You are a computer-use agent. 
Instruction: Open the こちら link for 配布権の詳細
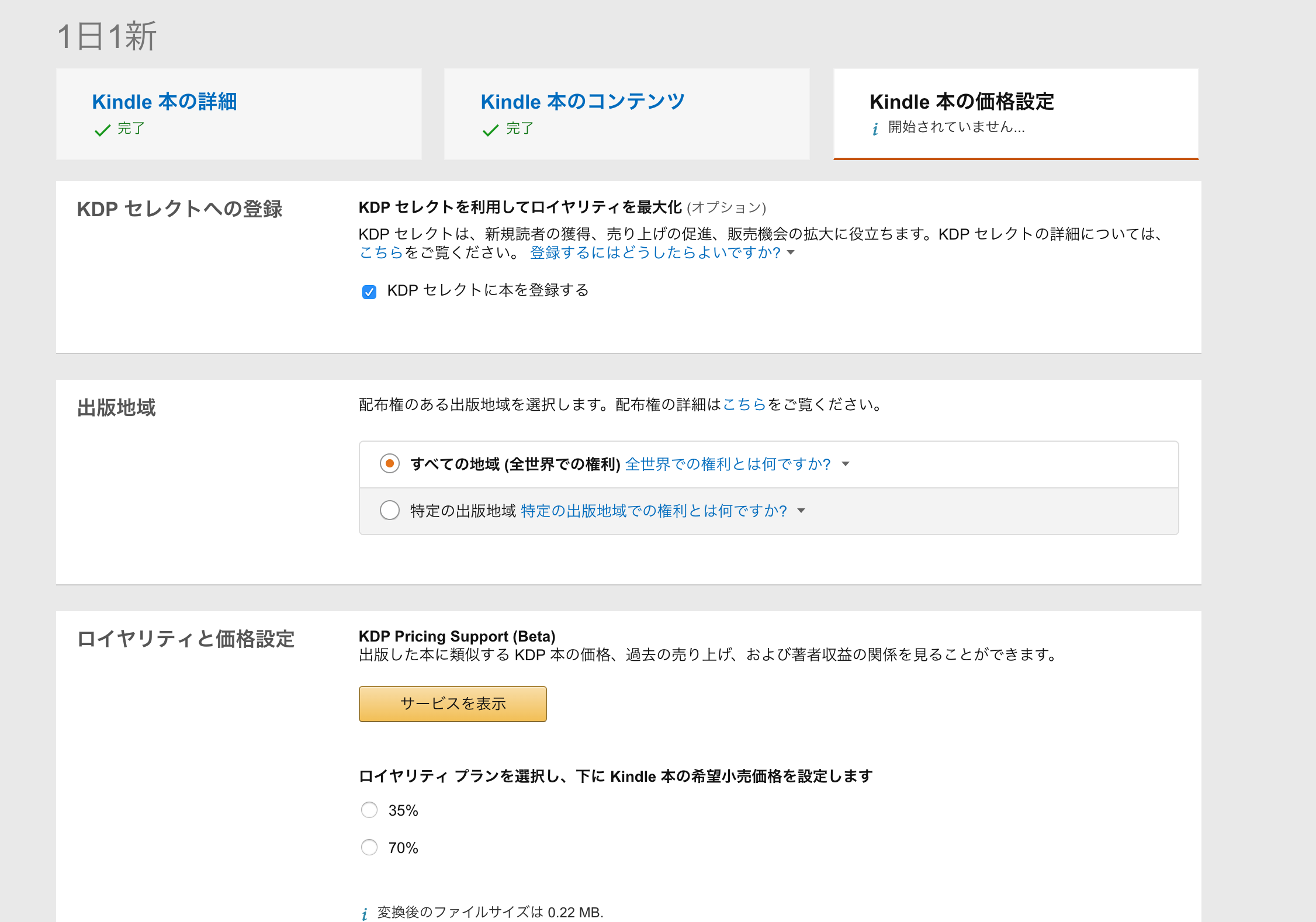point(744,404)
